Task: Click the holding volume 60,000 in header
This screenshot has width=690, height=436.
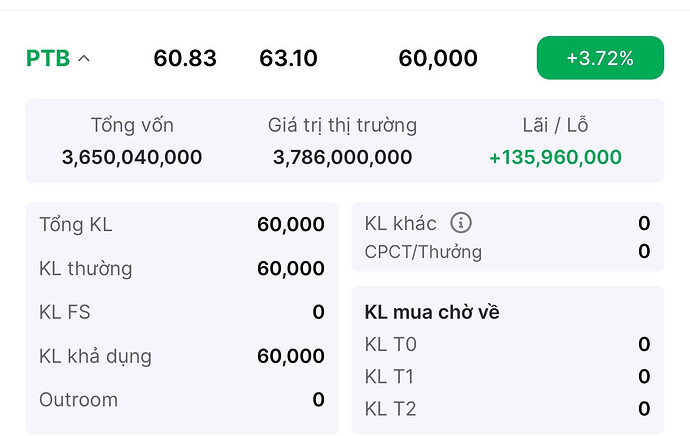Action: click(437, 59)
